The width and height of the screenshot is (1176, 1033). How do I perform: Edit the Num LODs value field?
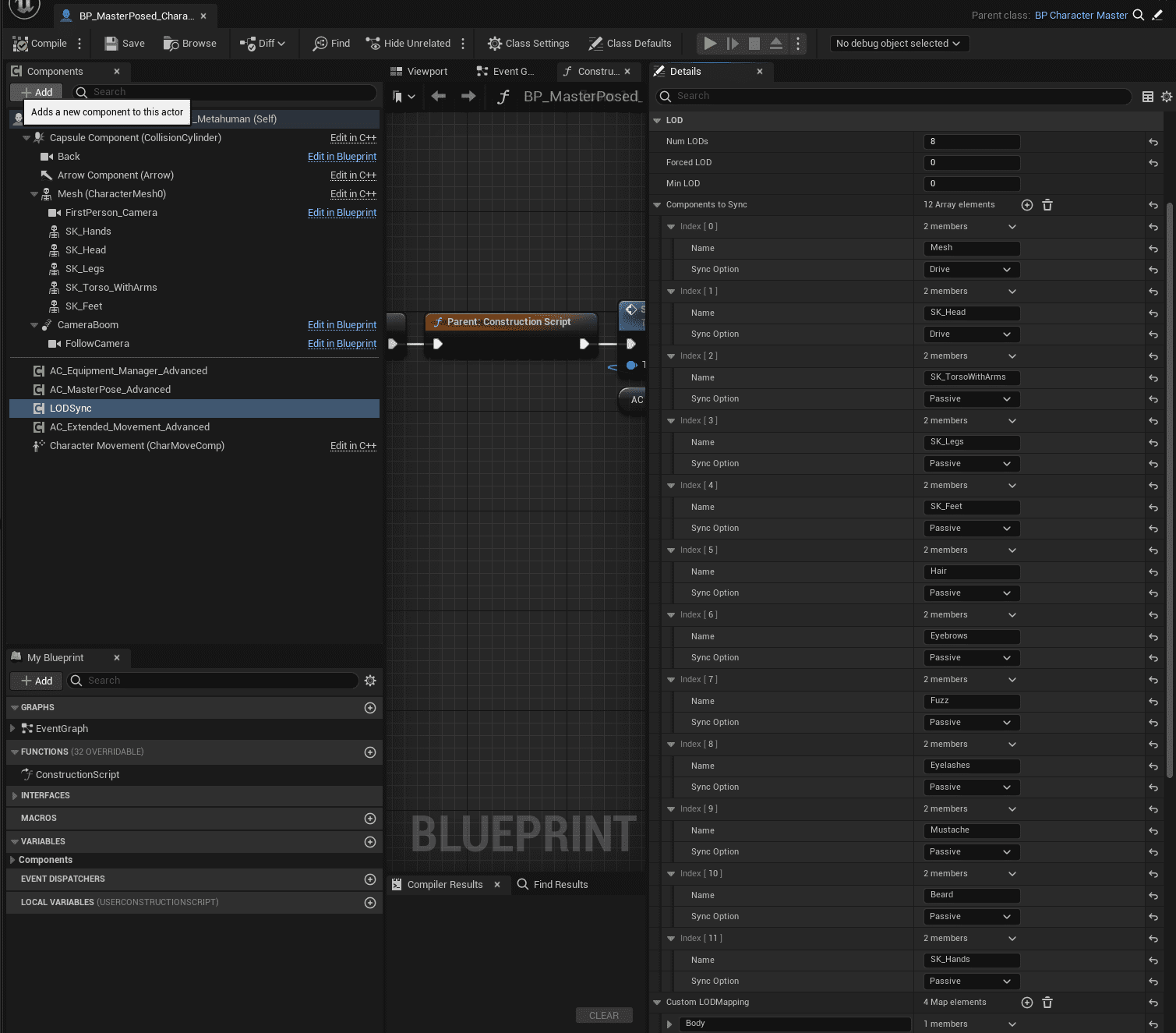tap(972, 142)
